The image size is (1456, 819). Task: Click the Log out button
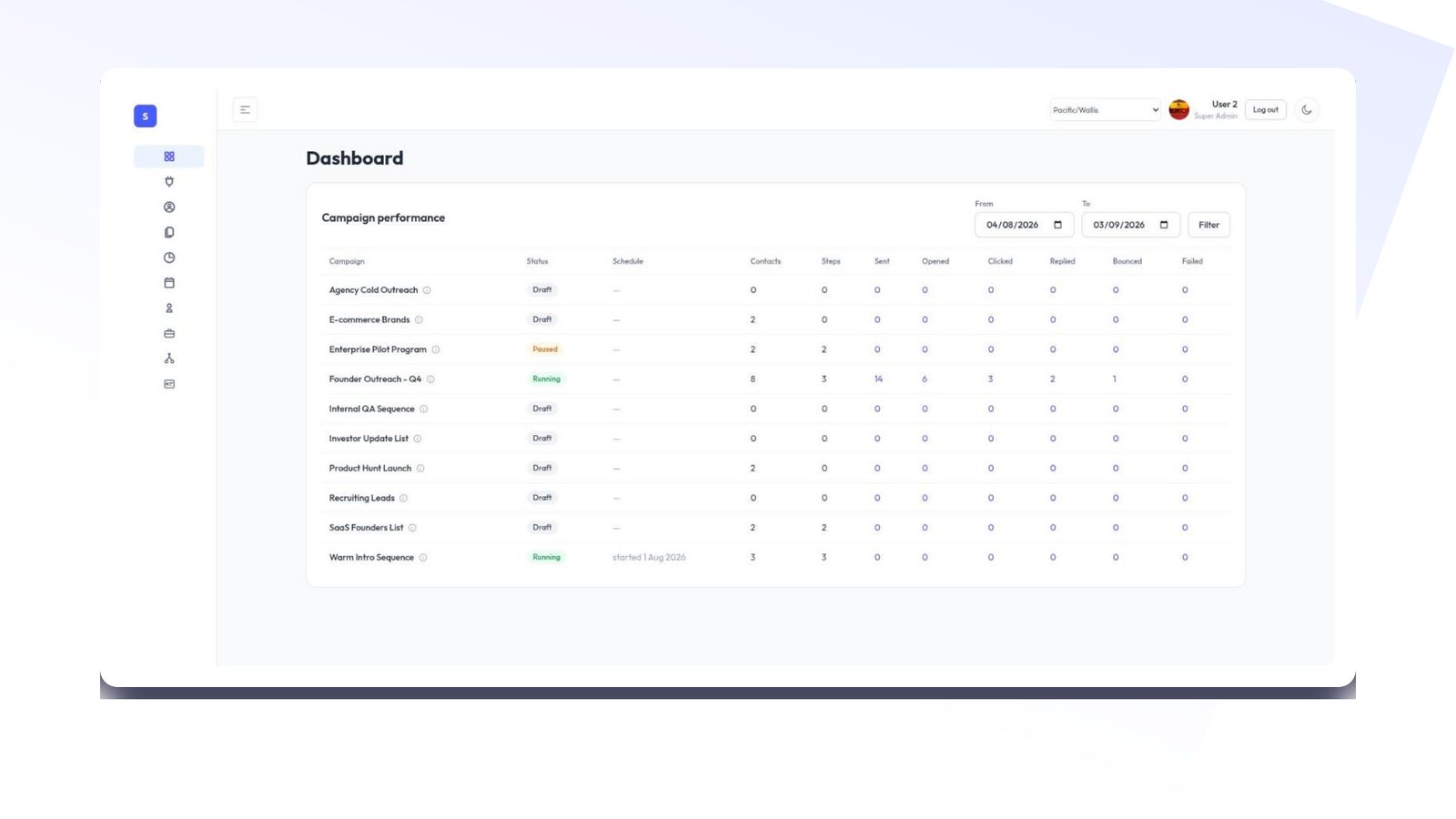click(x=1266, y=110)
